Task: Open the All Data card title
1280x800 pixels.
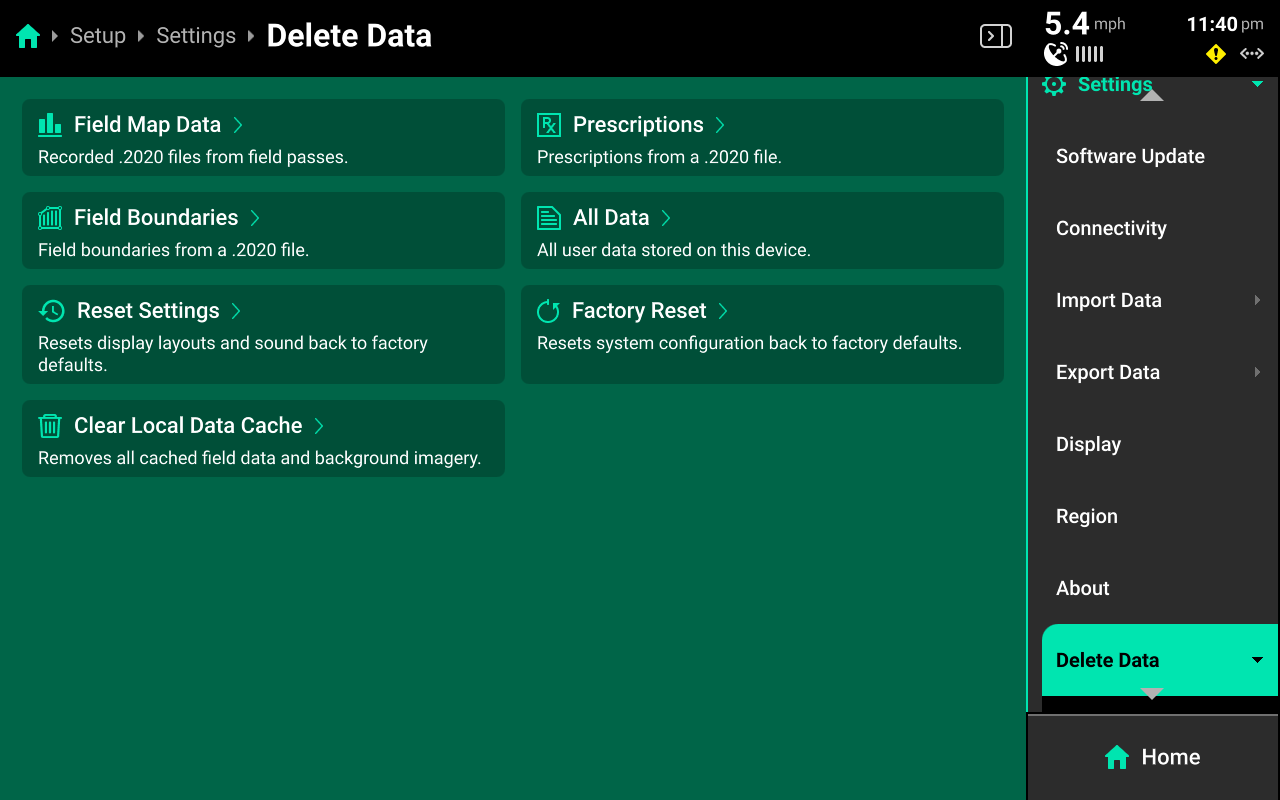Action: click(x=611, y=218)
